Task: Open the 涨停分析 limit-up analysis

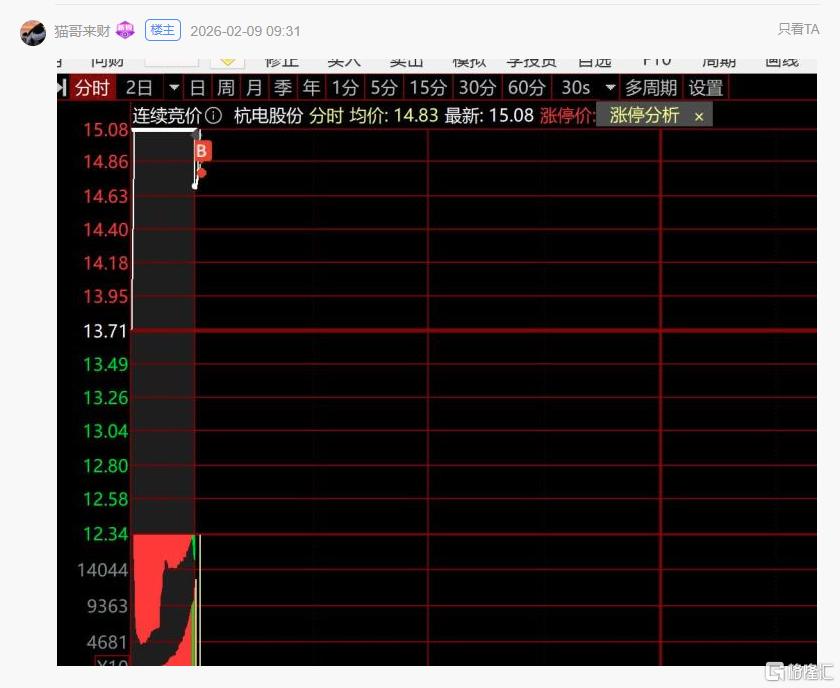Action: tap(644, 115)
